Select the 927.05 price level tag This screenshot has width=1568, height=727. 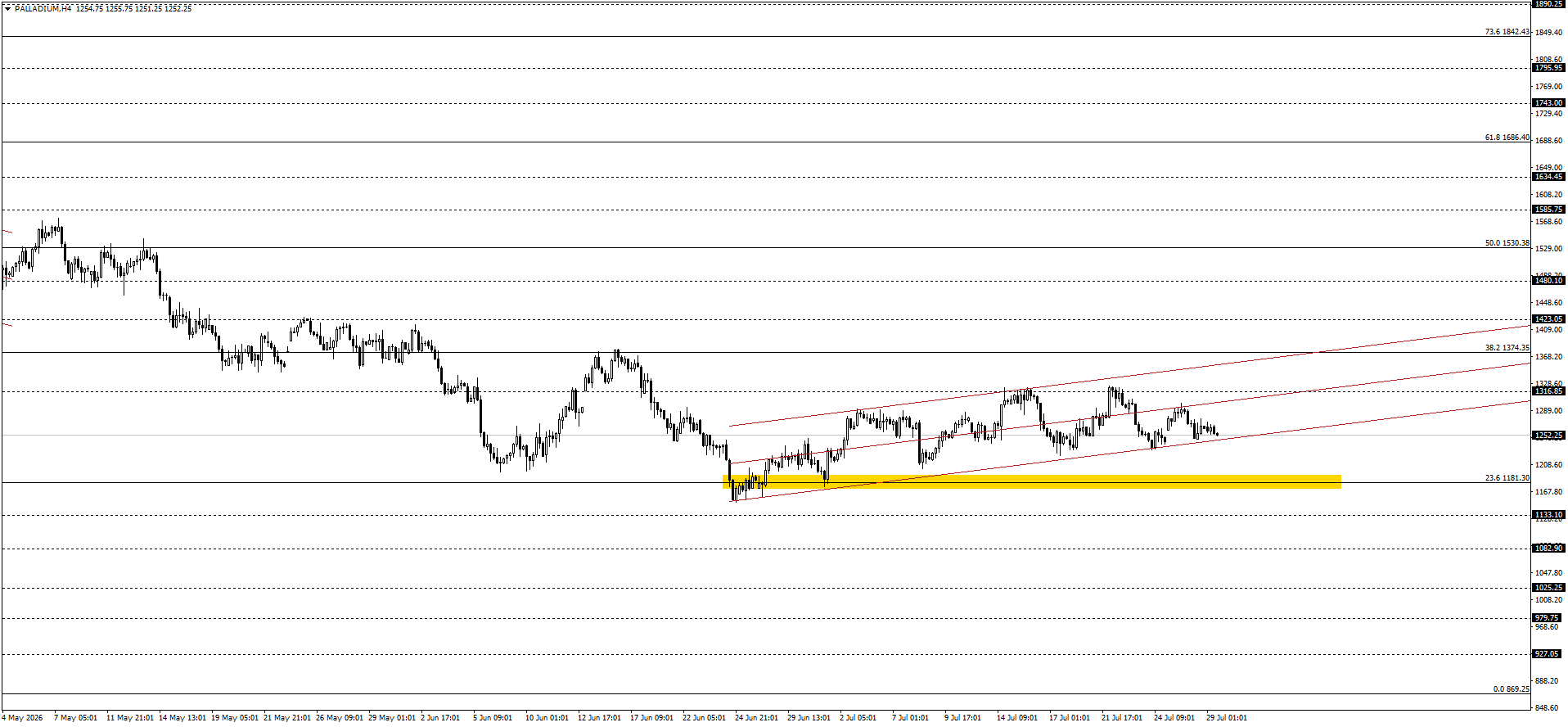click(1548, 654)
